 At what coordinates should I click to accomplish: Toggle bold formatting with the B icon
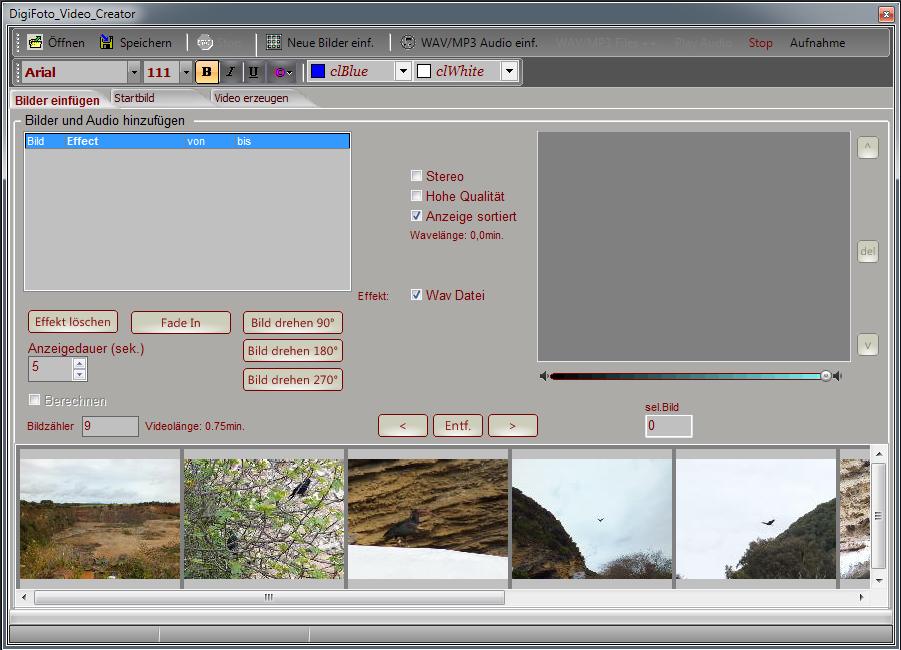pos(205,72)
